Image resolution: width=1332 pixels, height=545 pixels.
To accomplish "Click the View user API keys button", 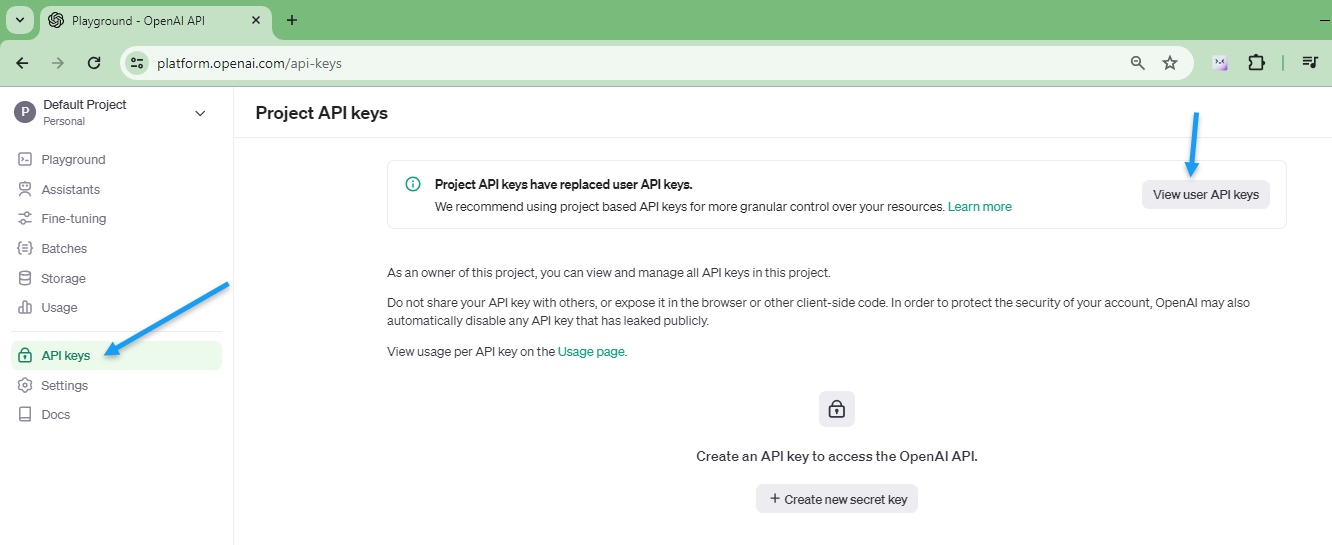I will point(1205,195).
